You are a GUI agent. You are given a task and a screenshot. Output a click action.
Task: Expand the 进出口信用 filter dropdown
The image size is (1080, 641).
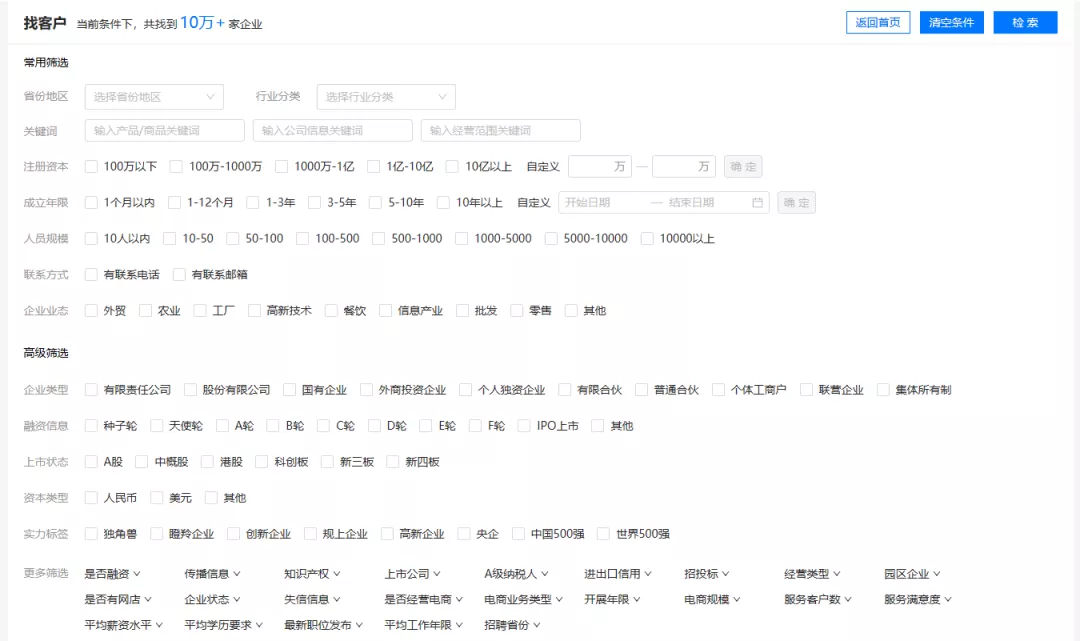click(618, 574)
